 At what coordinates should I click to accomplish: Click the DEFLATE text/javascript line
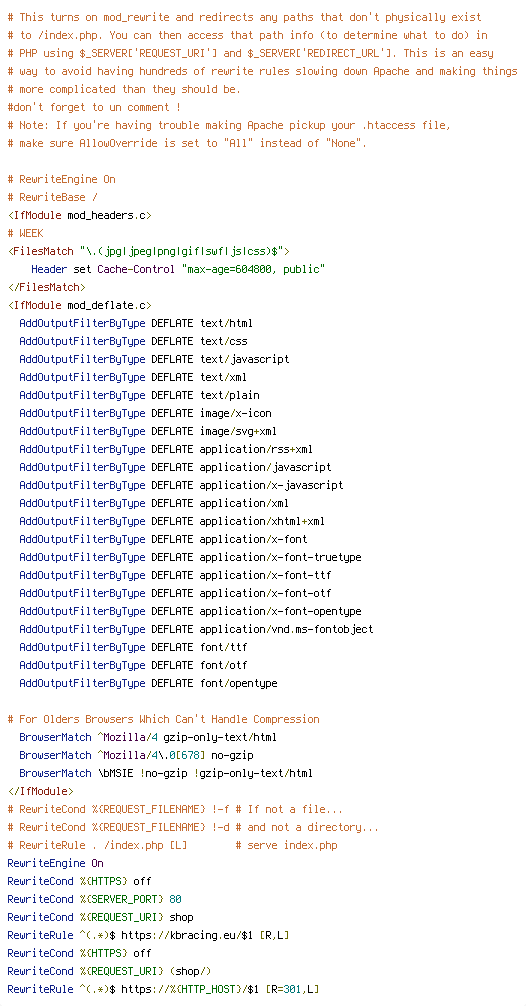click(x=154, y=359)
